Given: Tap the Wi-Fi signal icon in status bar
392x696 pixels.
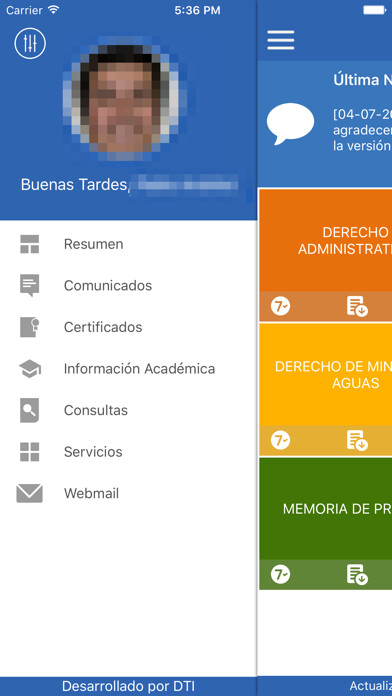Looking at the screenshot, I should coord(53,10).
